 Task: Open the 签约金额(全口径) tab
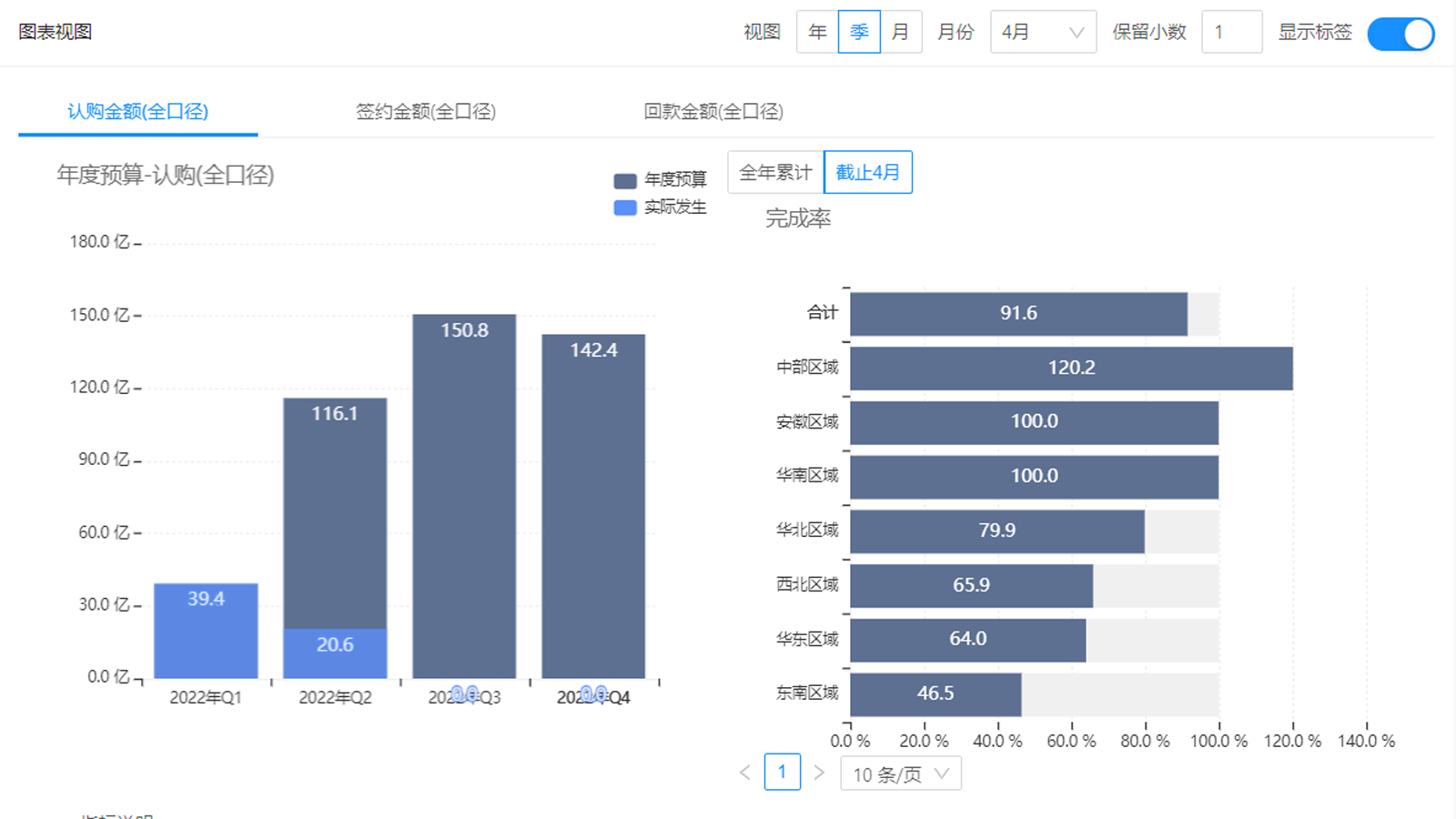tap(426, 112)
